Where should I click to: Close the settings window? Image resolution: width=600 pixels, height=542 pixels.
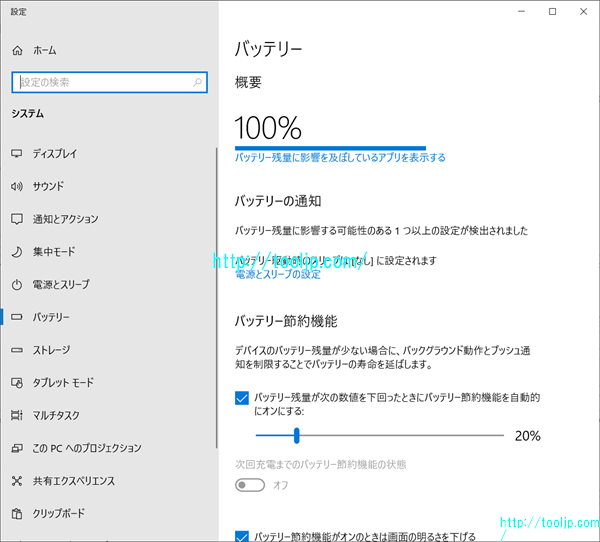584,11
